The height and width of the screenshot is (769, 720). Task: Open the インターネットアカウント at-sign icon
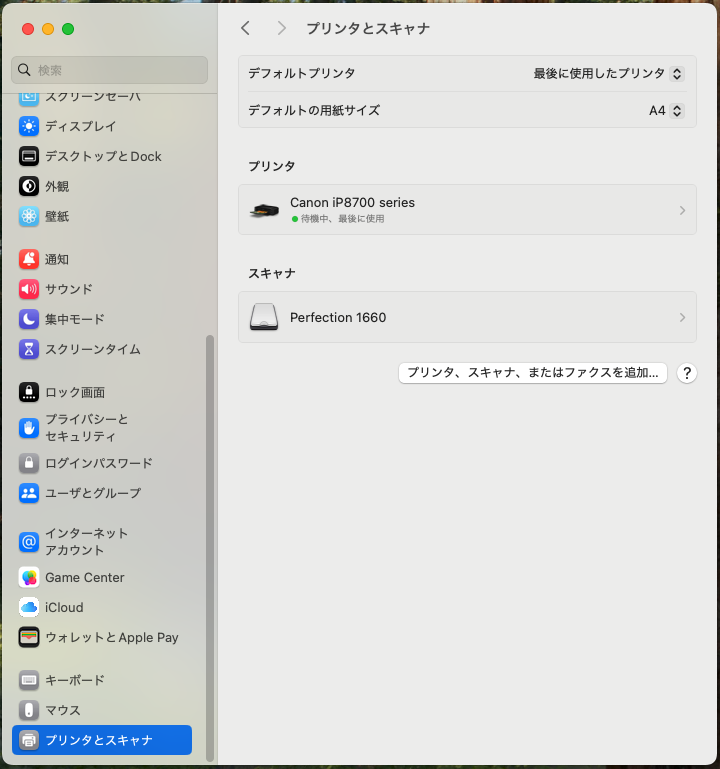29,541
